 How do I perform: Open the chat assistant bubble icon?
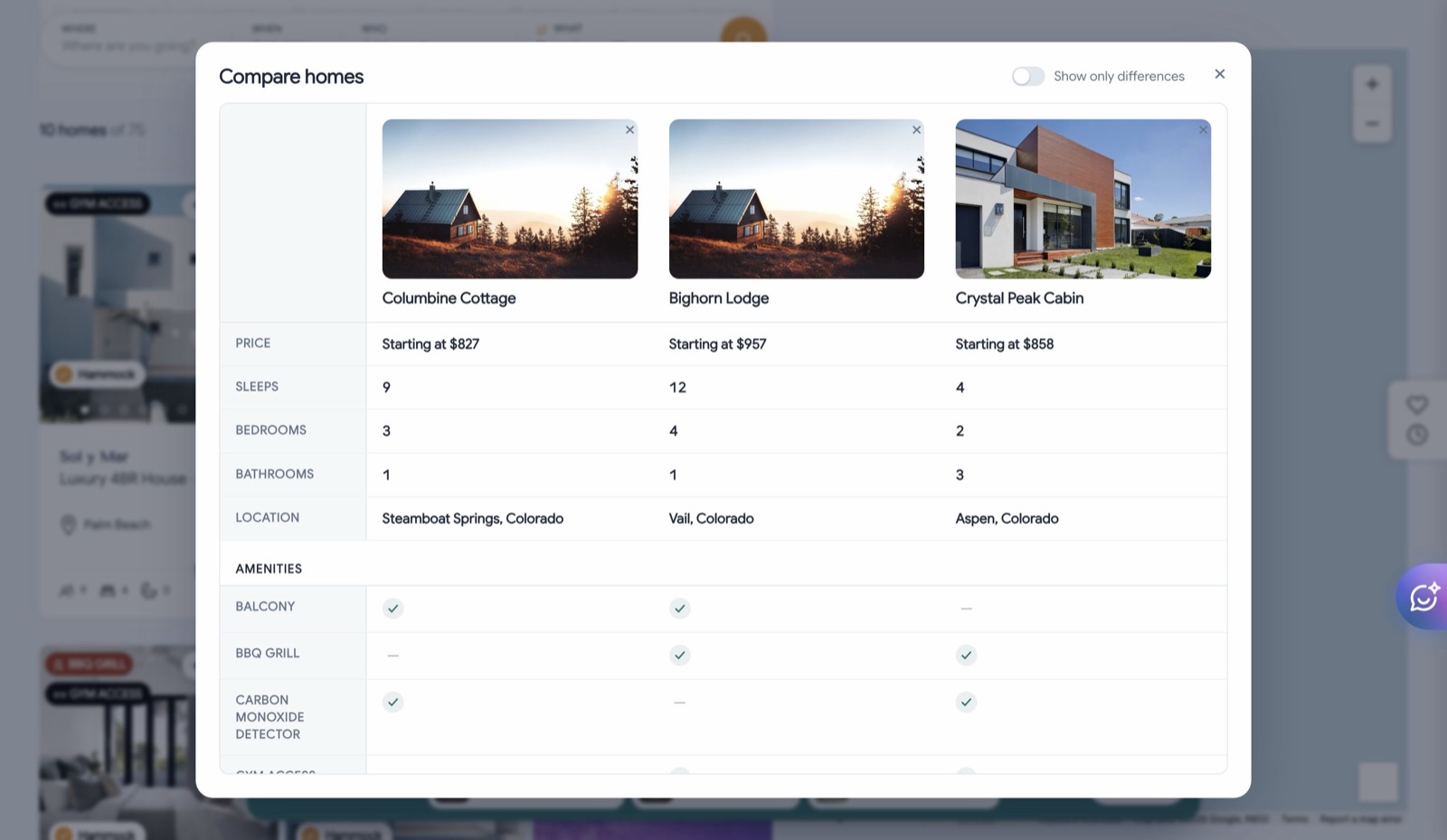coord(1423,597)
